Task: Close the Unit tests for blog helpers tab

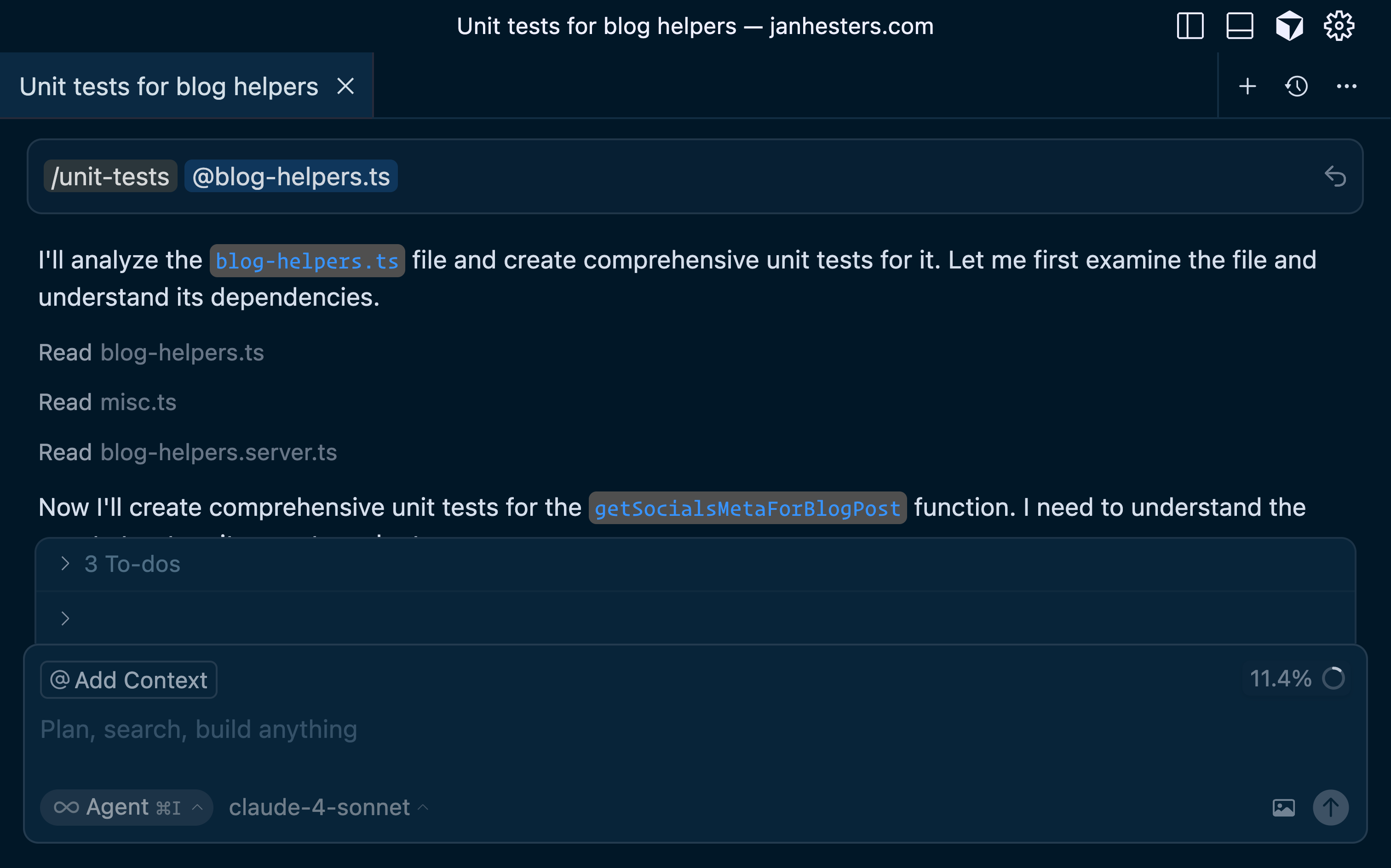Action: click(345, 87)
